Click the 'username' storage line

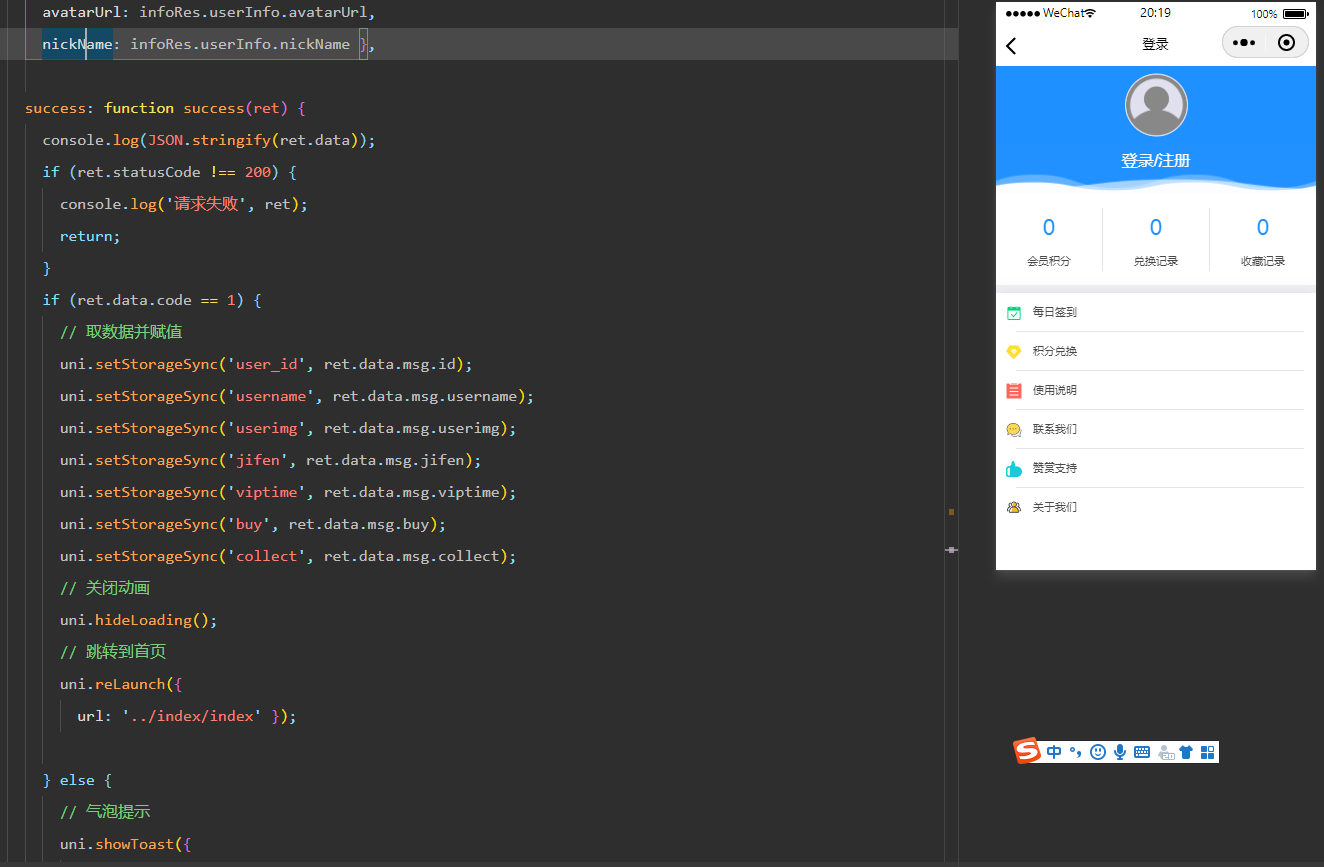[x=297, y=396]
